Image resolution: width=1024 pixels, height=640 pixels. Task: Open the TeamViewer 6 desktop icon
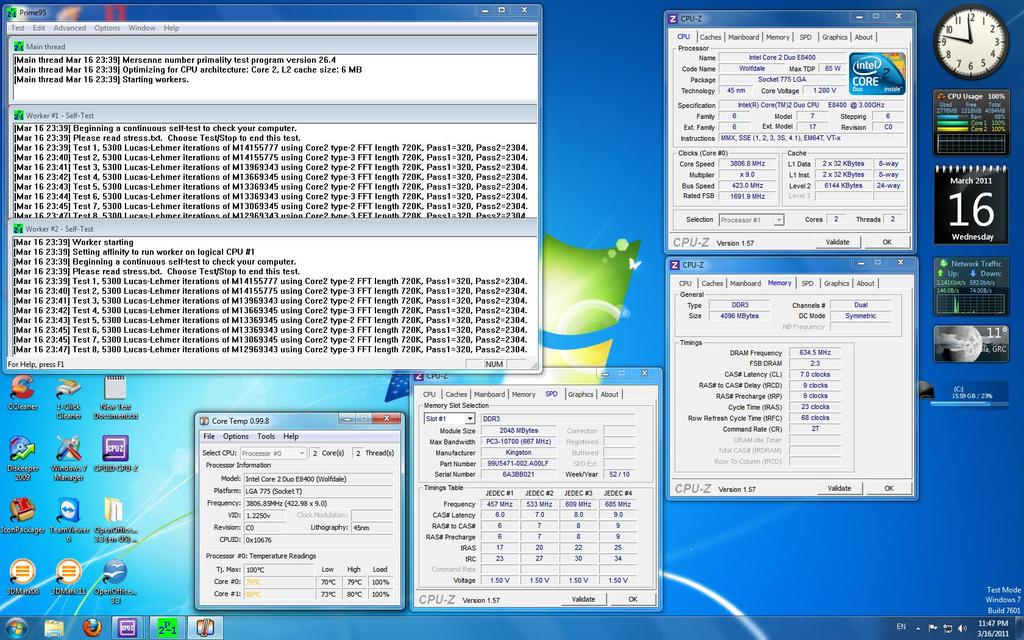click(x=69, y=520)
